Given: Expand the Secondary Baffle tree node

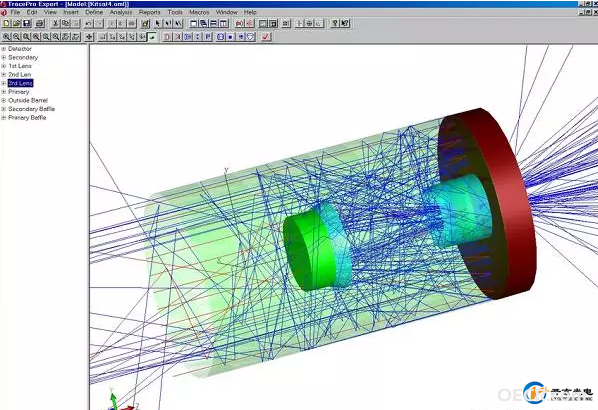Looking at the screenshot, I should 3,109.
